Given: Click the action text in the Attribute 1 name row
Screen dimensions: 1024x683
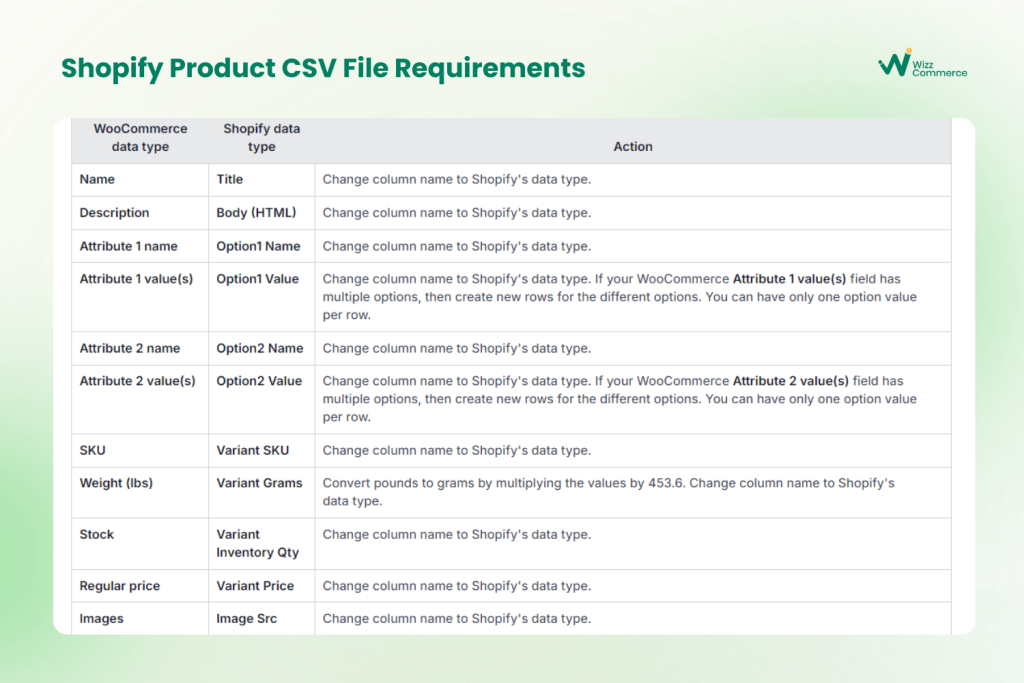Looking at the screenshot, I should pos(456,246).
